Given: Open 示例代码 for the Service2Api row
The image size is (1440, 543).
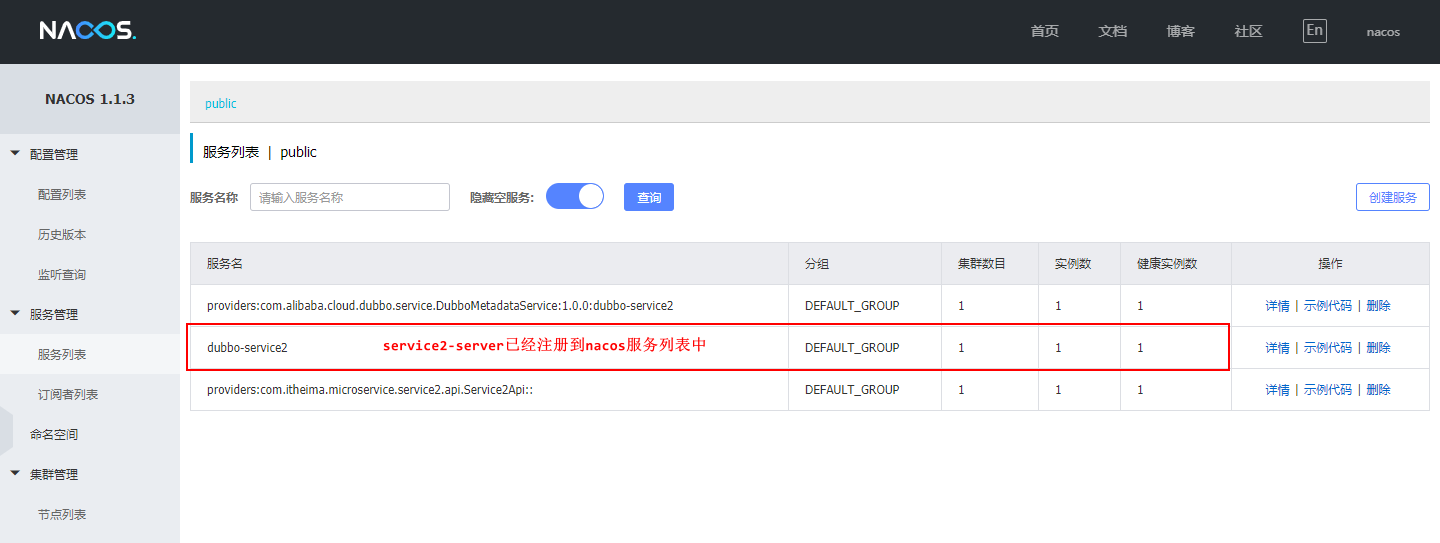Looking at the screenshot, I should click(x=1328, y=390).
